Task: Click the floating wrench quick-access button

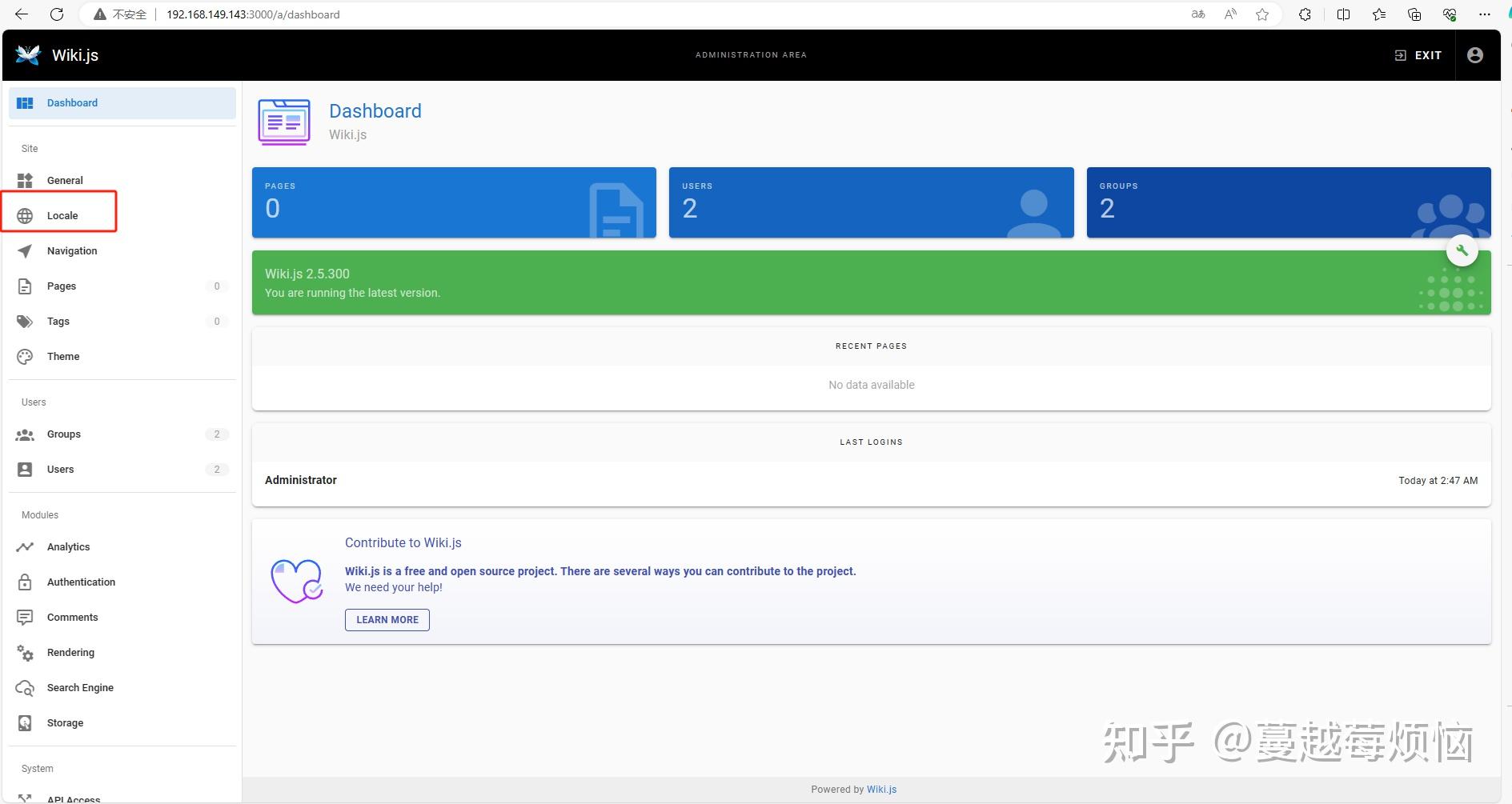Action: pyautogui.click(x=1462, y=250)
